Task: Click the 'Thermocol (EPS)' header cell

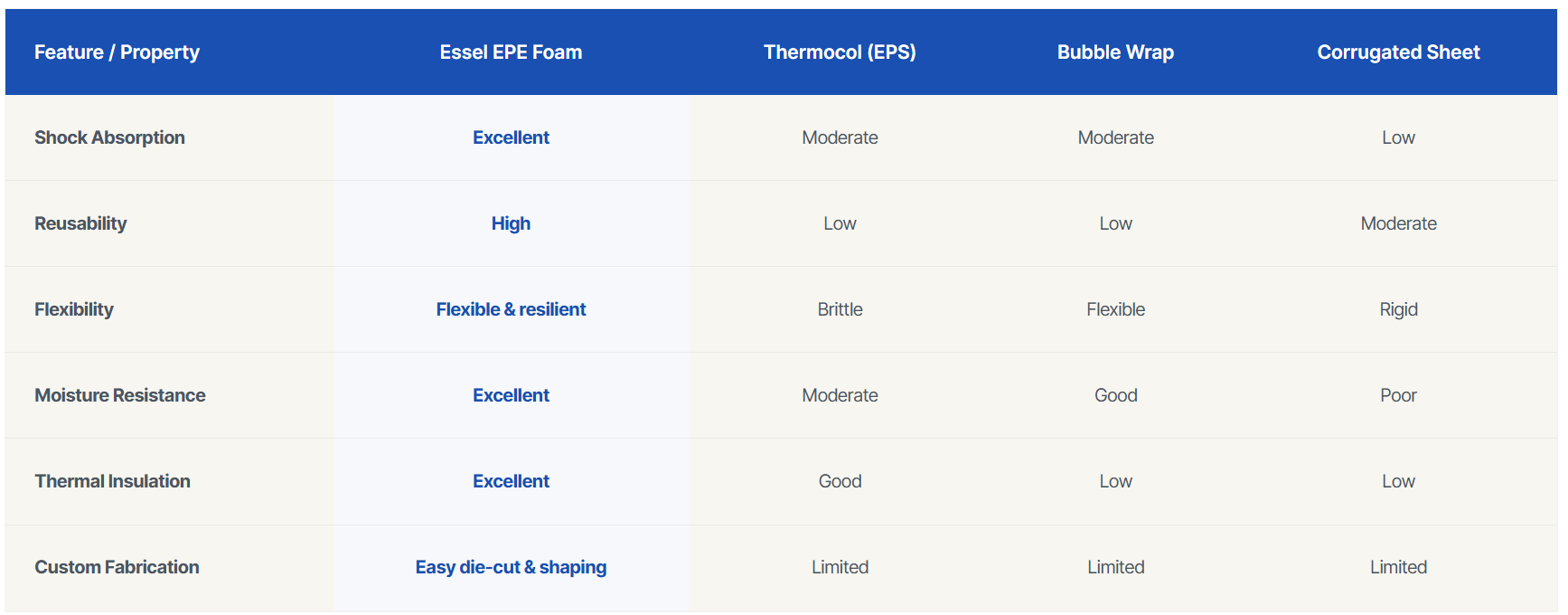Action: pos(840,52)
